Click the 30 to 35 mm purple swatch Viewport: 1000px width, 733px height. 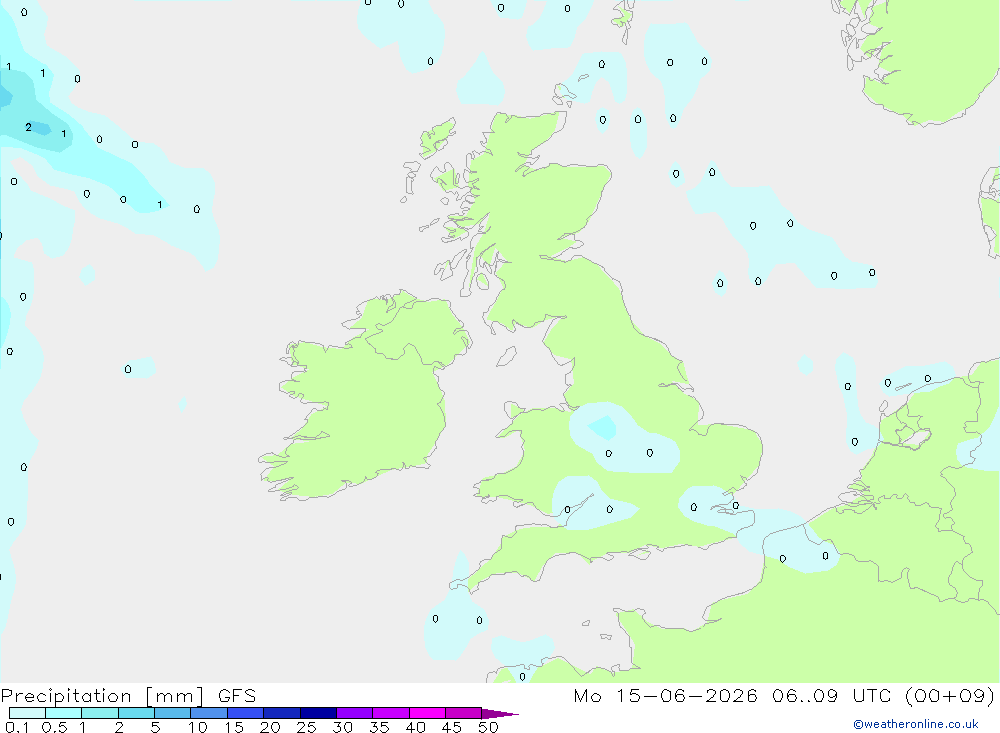pyautogui.click(x=355, y=713)
